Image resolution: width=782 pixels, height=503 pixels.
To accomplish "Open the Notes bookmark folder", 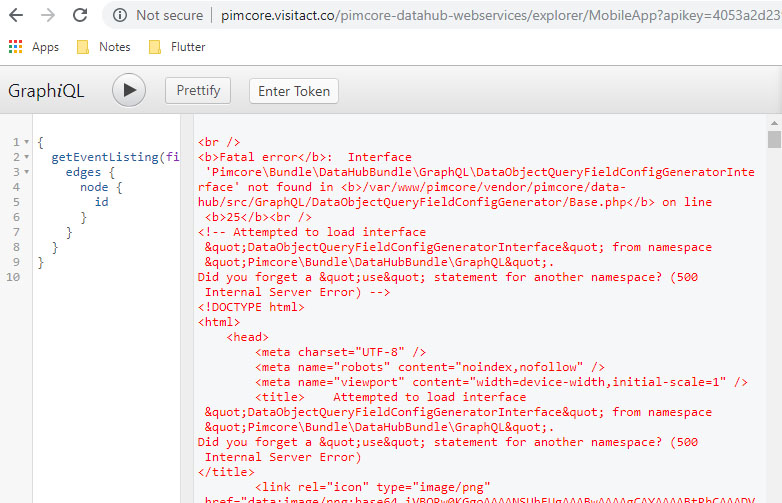I will coord(104,47).
